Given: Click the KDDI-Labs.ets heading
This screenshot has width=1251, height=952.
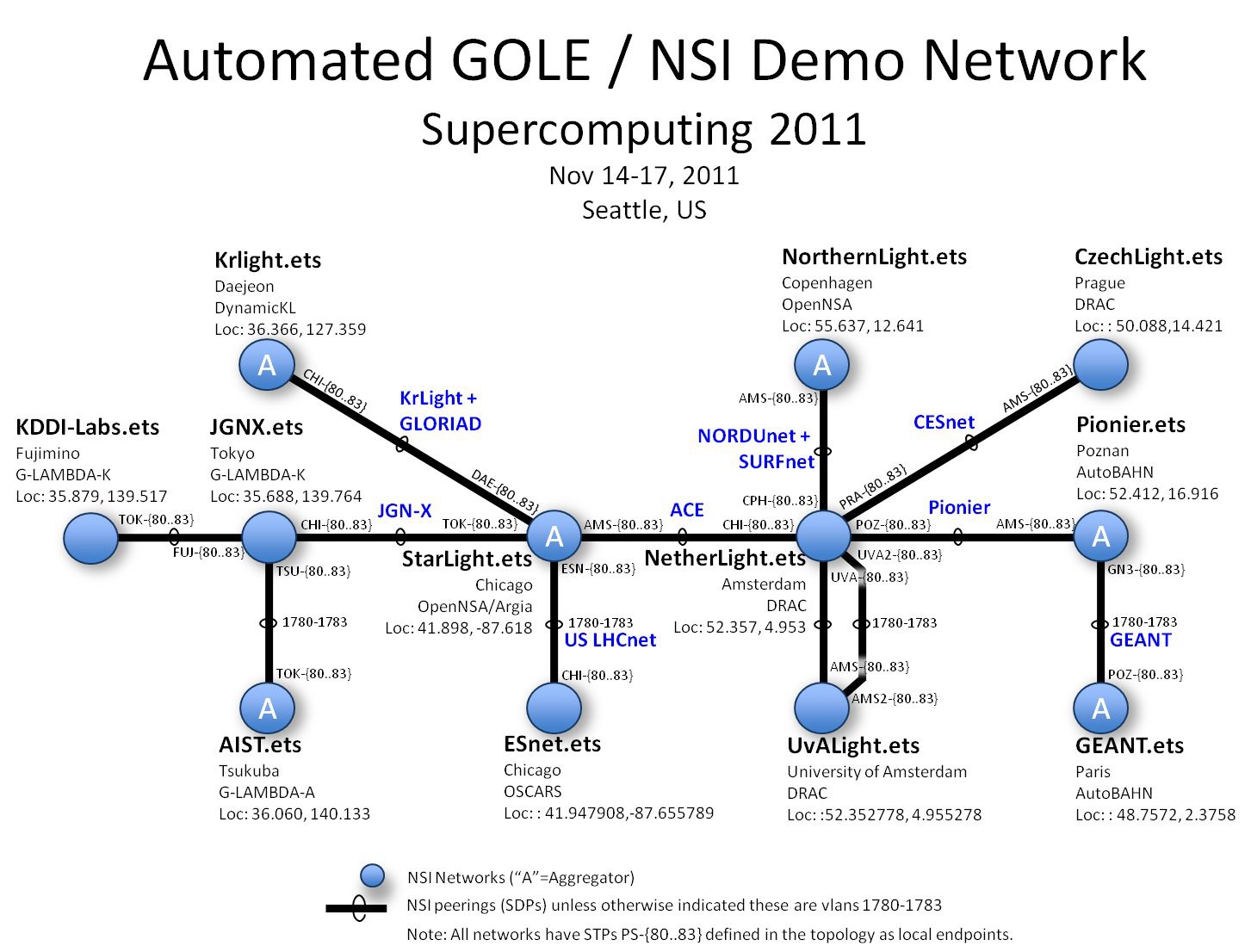Looking at the screenshot, I should click(88, 427).
